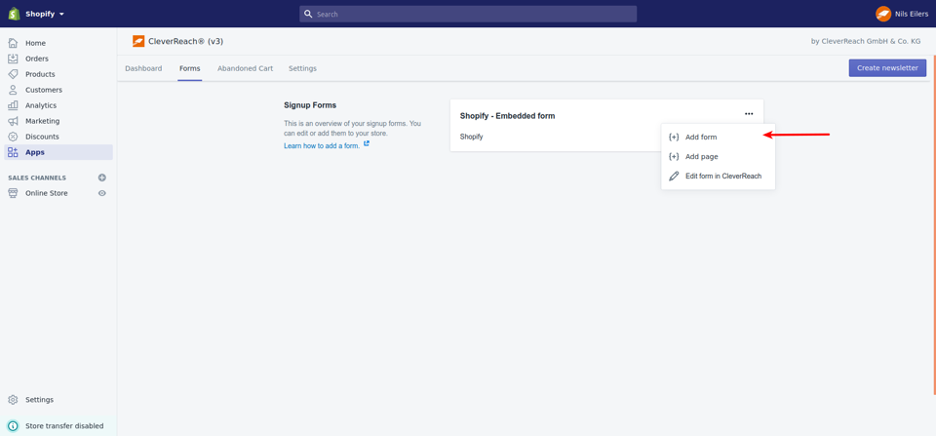Click the Products tag icon
Image resolution: width=936 pixels, height=436 pixels.
pyautogui.click(x=13, y=74)
